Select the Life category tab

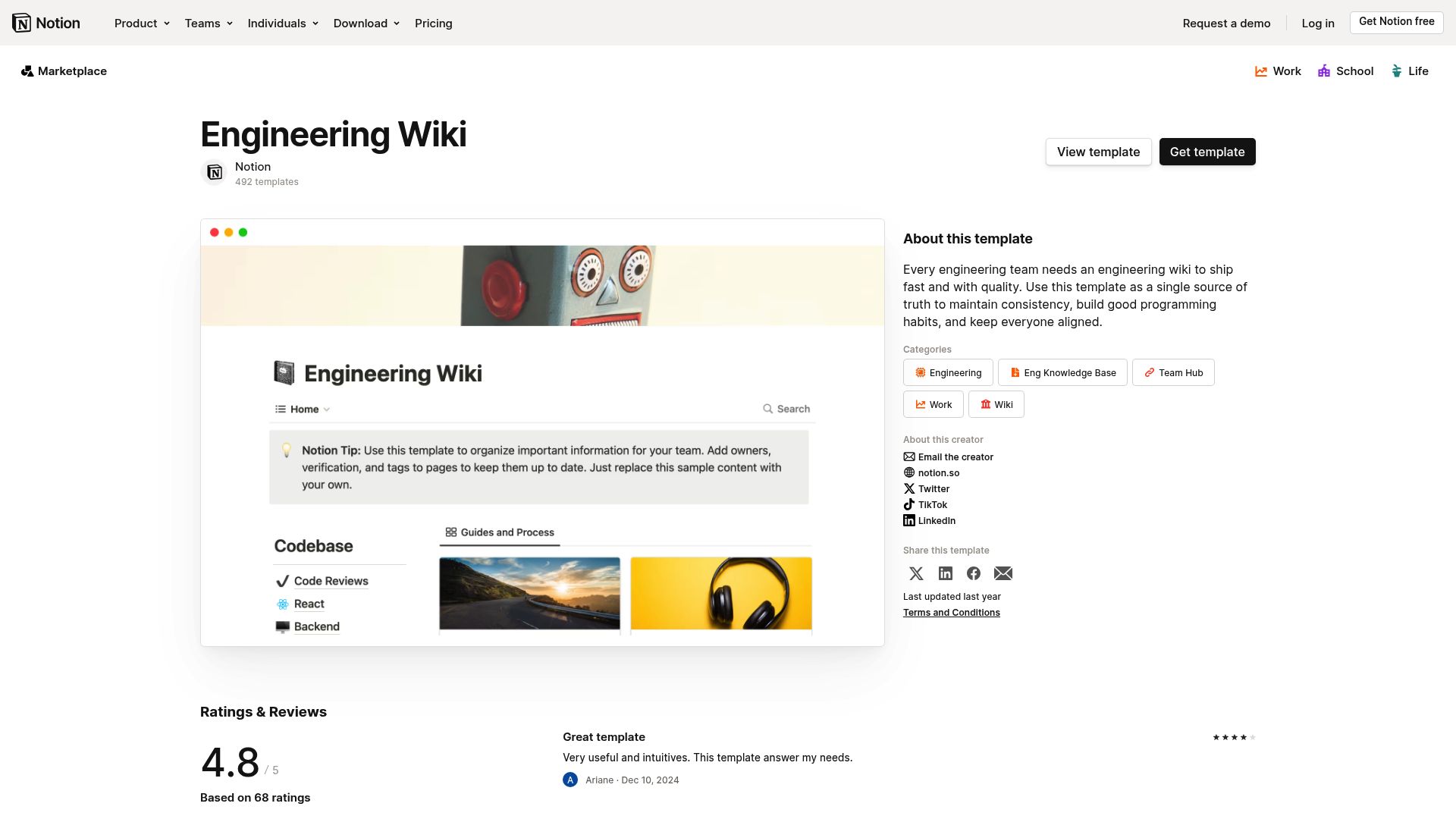click(1410, 71)
